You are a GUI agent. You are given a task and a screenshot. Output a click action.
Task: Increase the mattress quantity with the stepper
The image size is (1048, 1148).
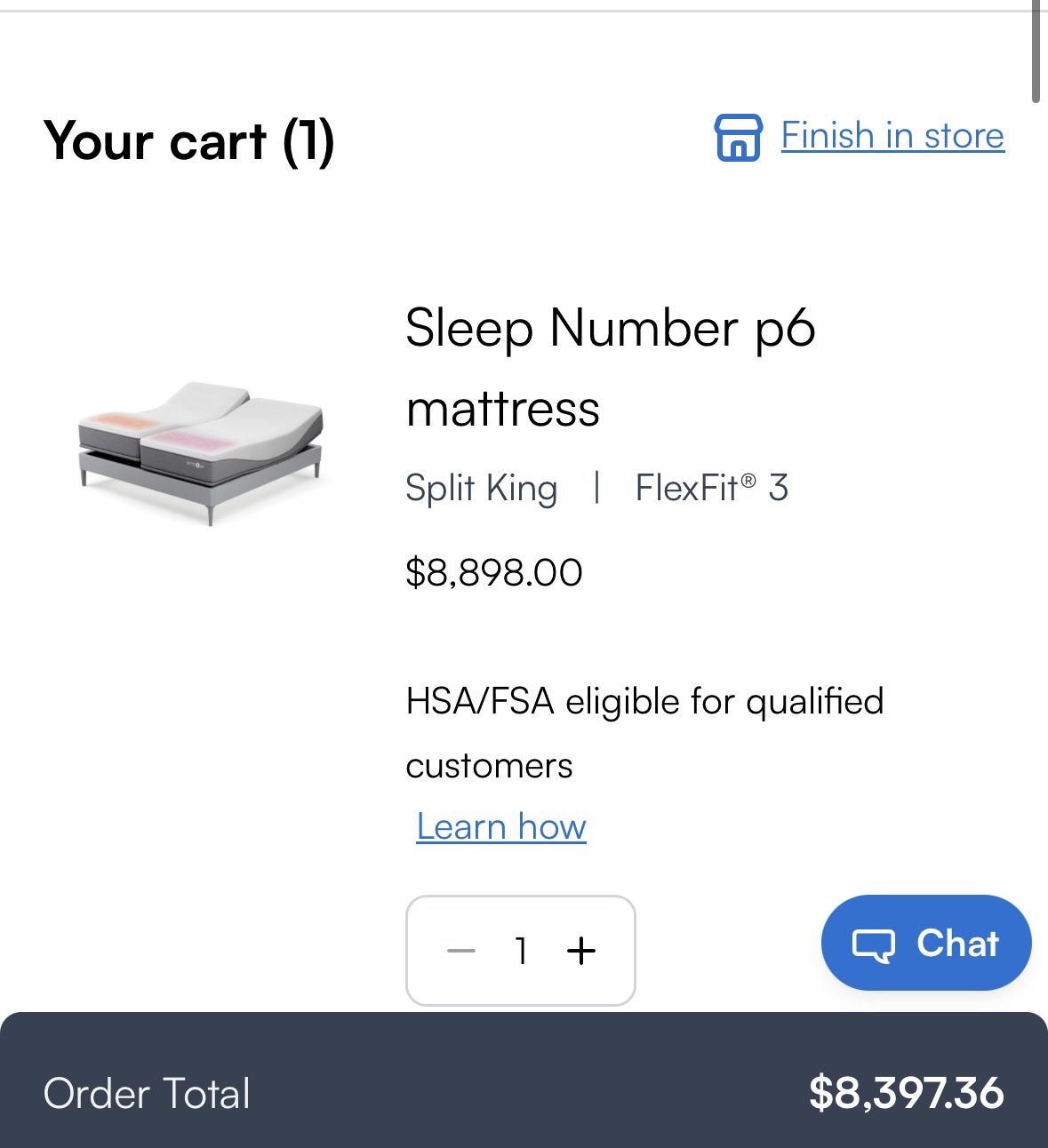[x=582, y=951]
